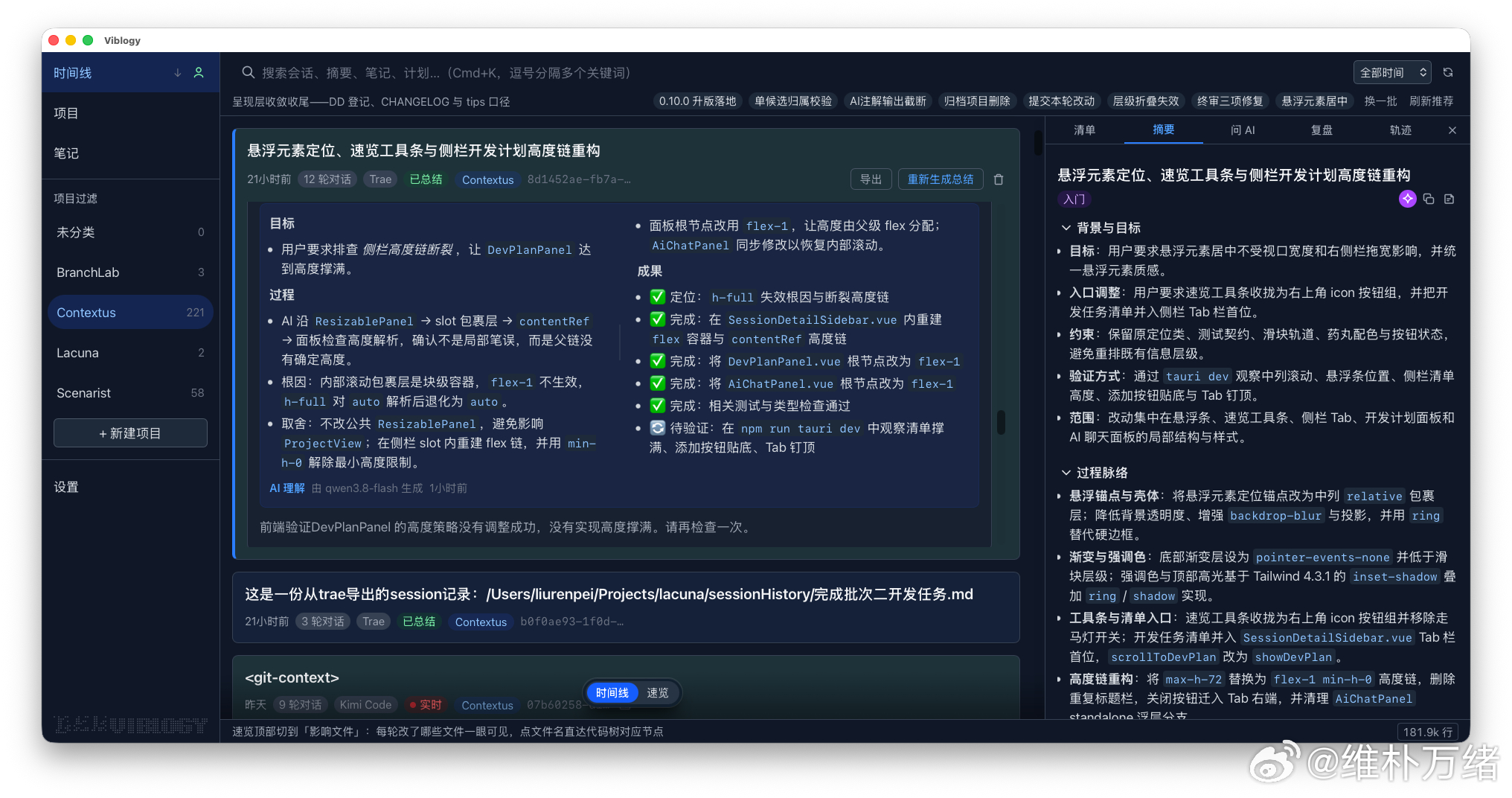Viewport: 1512px width, 798px height.
Task: Open the 全部时间 time range dropdown
Action: point(1392,72)
